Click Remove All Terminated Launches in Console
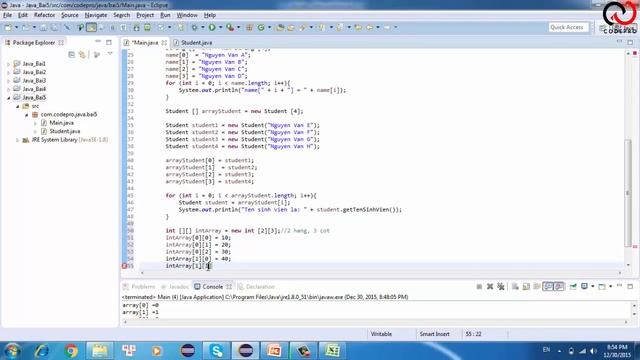 (501, 287)
